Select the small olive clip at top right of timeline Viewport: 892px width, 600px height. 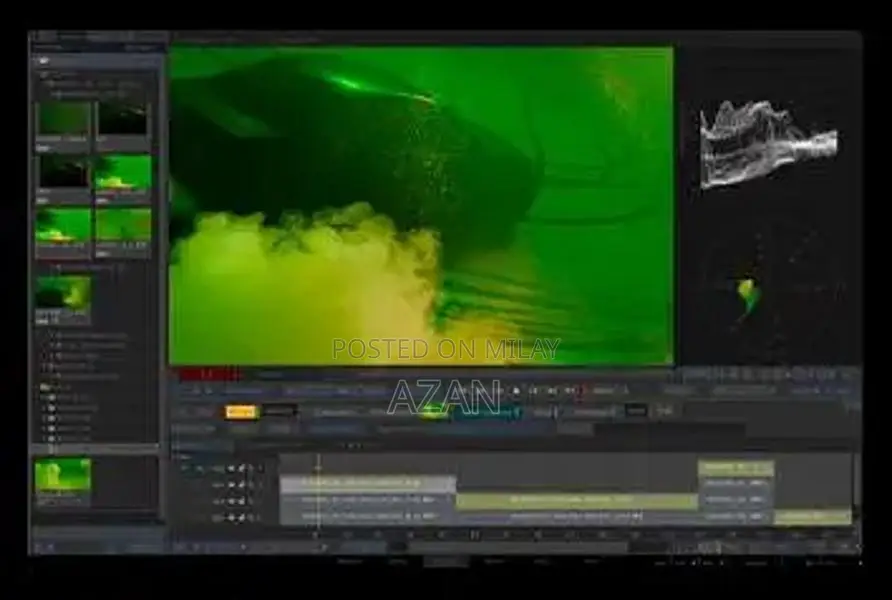(x=735, y=467)
